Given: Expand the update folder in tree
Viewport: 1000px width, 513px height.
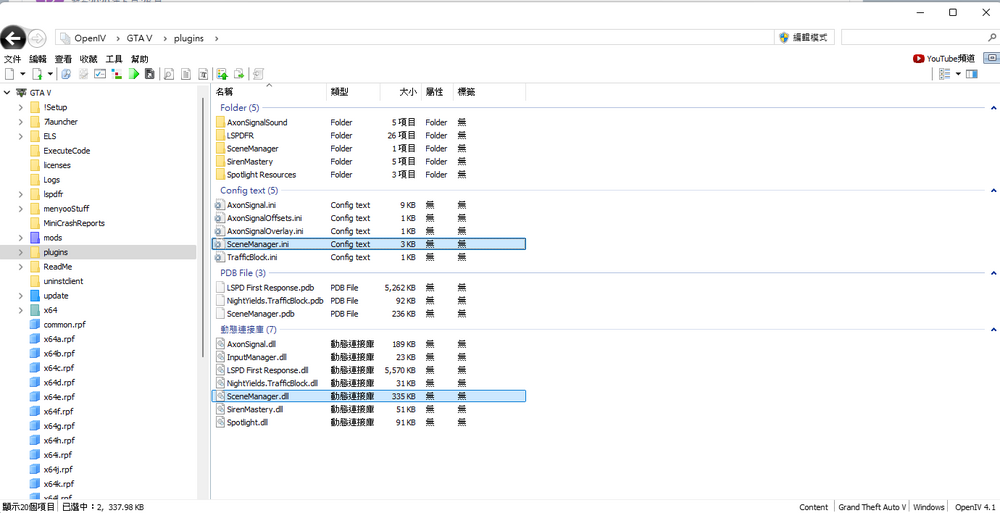Looking at the screenshot, I should 21,295.
